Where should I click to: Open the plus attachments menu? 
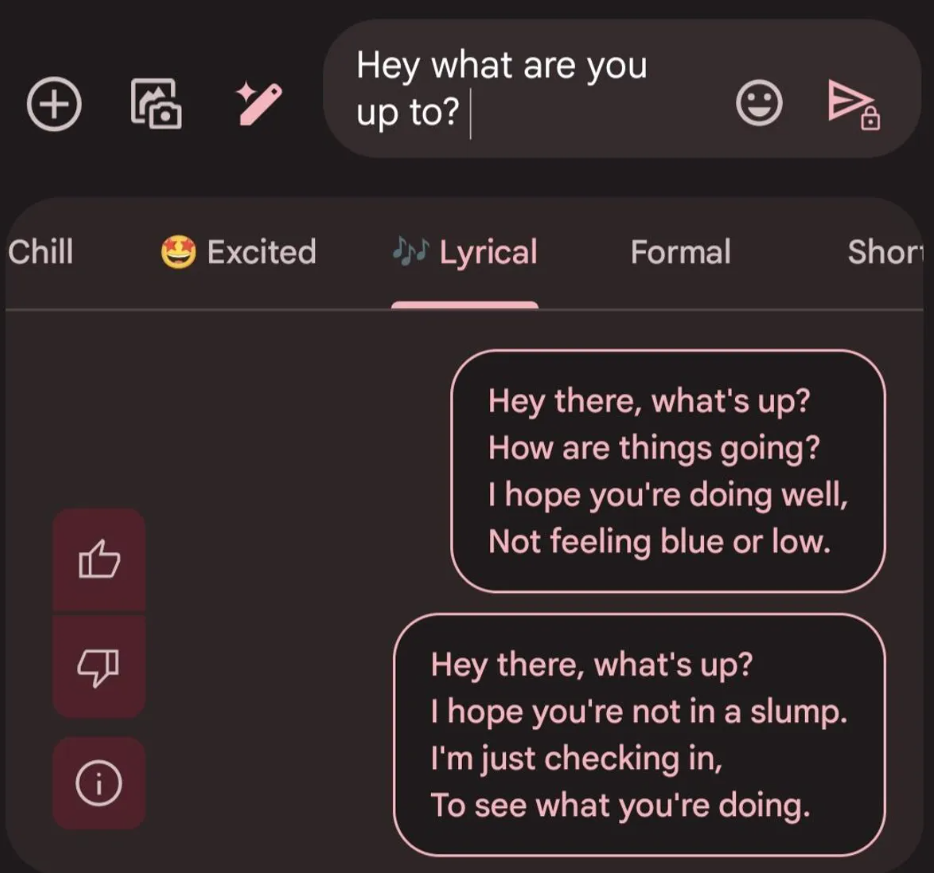[54, 104]
